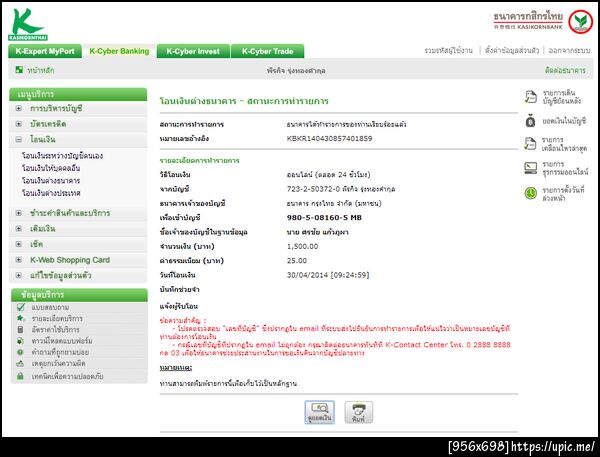Click the ดาวน์โหลดแบบฟอร์ม download icon
This screenshot has width=600, height=457.
click(21, 341)
